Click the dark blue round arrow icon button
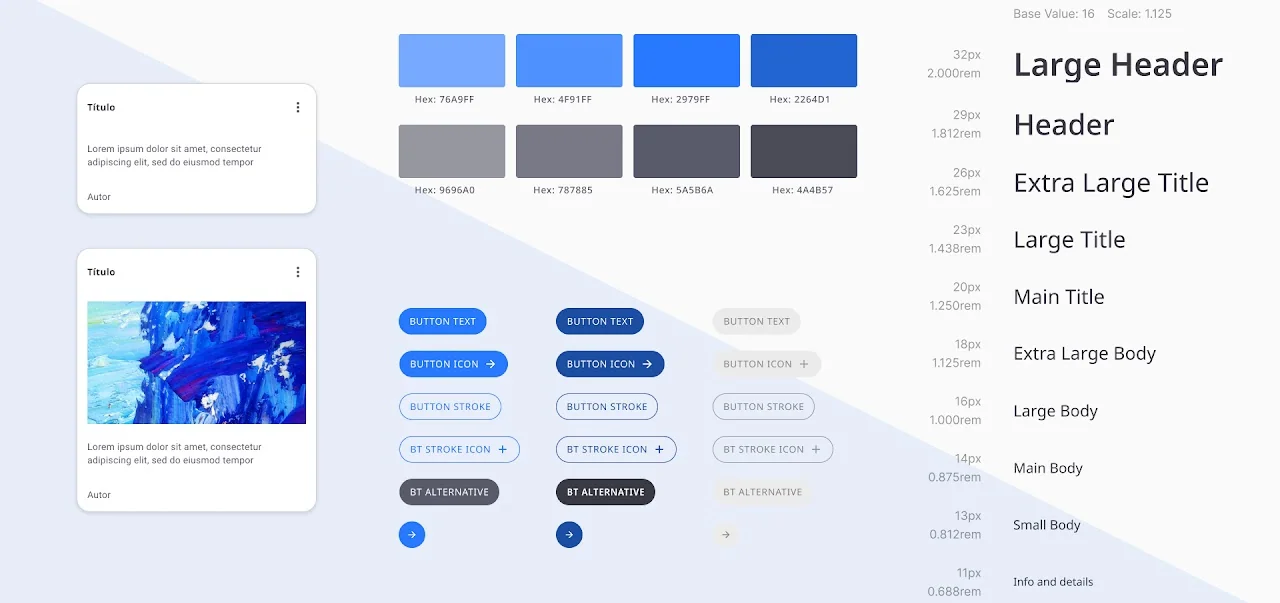 pyautogui.click(x=569, y=535)
